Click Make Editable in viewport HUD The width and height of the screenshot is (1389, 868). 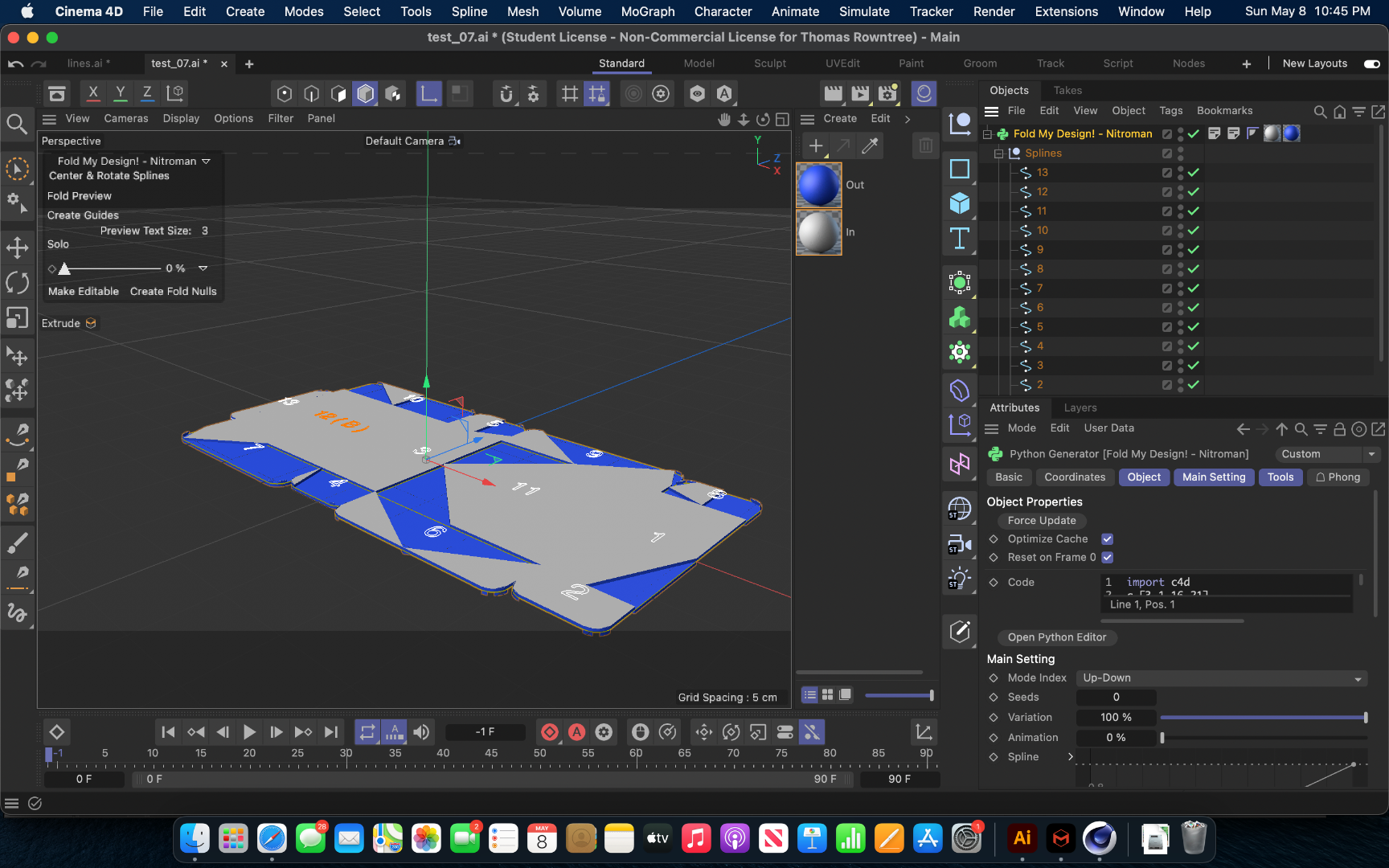(84, 292)
